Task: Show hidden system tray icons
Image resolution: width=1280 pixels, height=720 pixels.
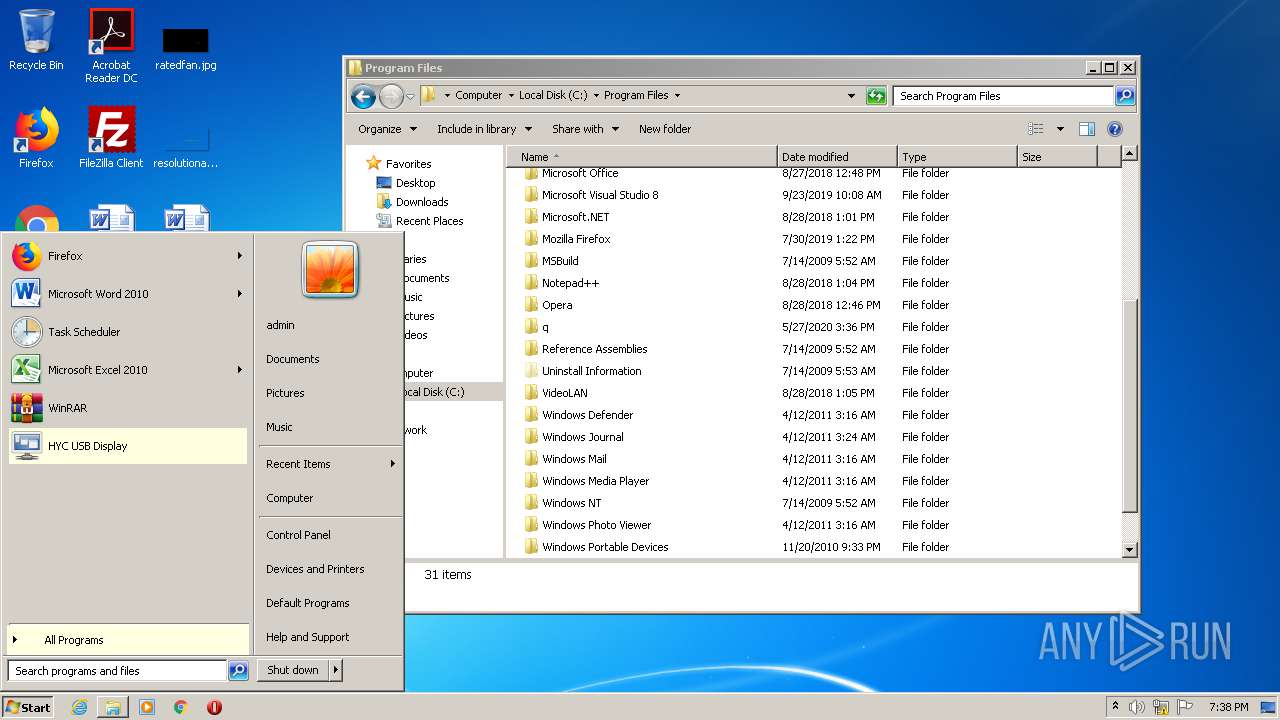Action: tap(1115, 707)
